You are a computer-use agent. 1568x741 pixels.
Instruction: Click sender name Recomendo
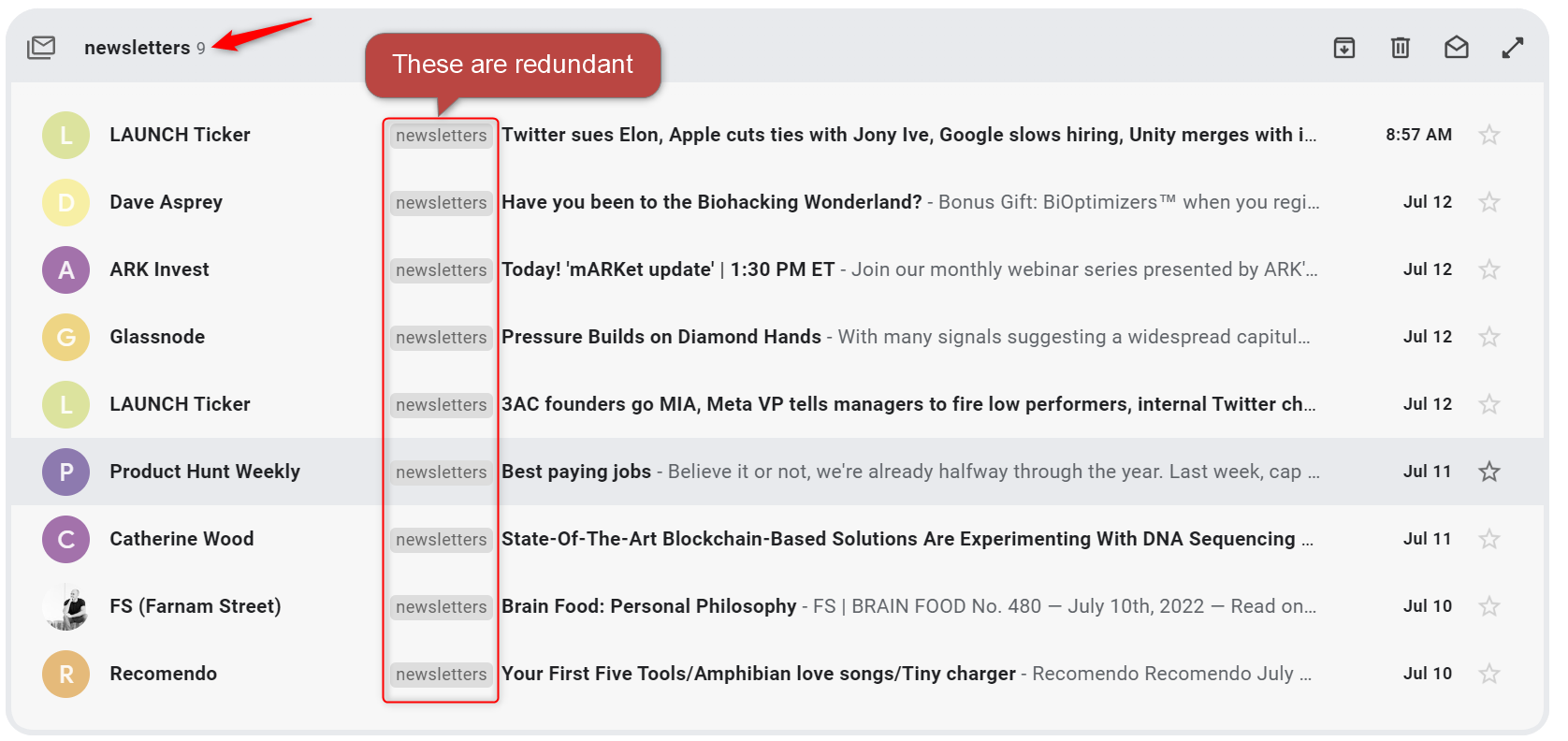[x=164, y=674]
